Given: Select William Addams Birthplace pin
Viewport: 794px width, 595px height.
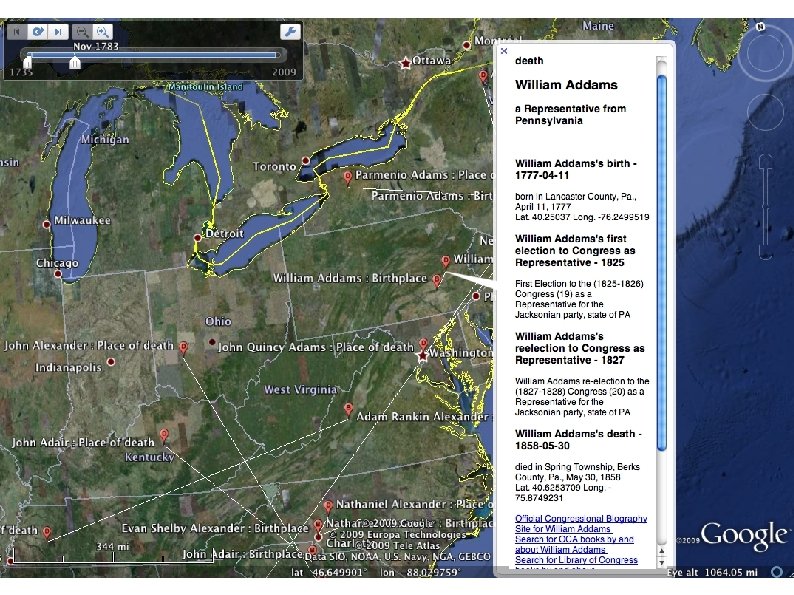Looking at the screenshot, I should click(436, 281).
